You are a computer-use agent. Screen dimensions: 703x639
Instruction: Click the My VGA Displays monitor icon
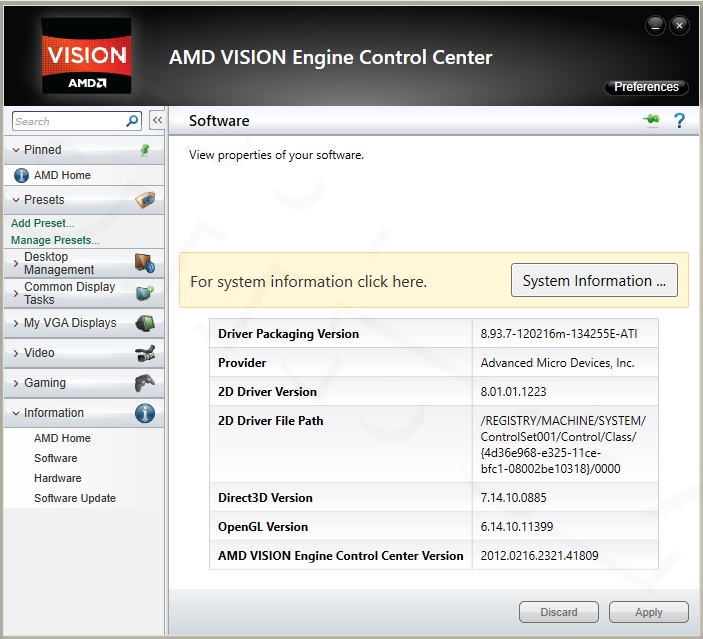click(x=145, y=323)
